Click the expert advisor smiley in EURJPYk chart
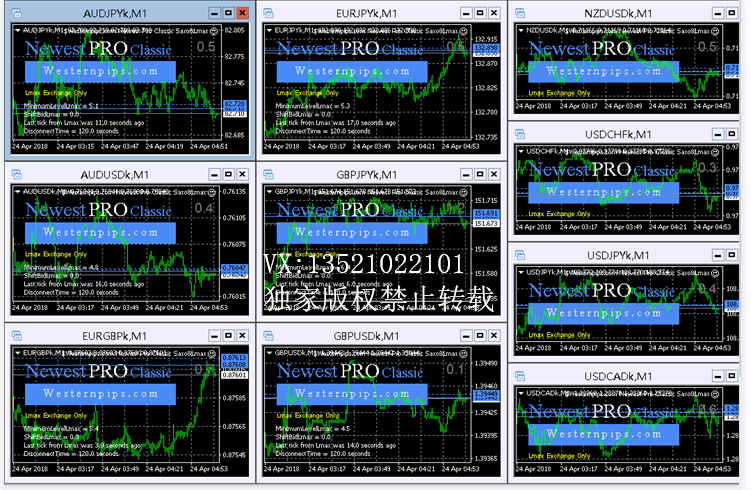The width and height of the screenshot is (751, 490). [463, 31]
